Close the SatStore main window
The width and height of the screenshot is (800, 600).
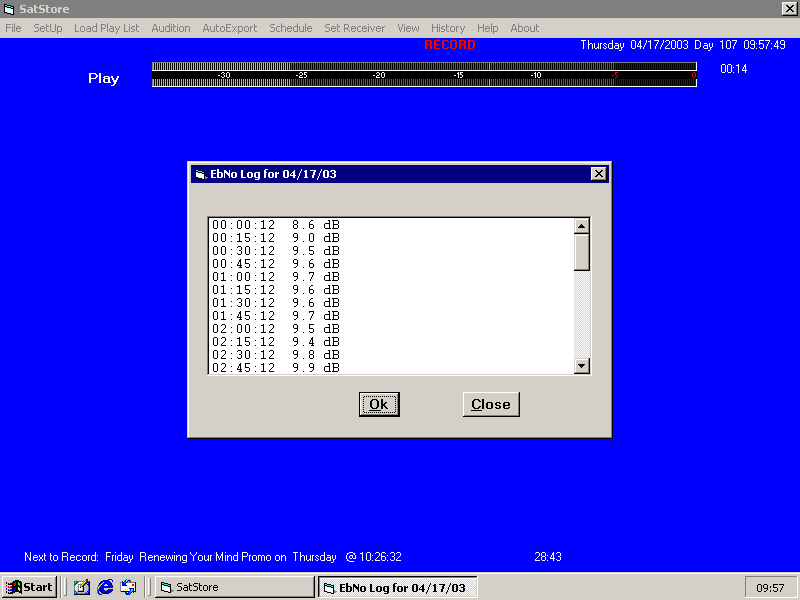click(789, 9)
